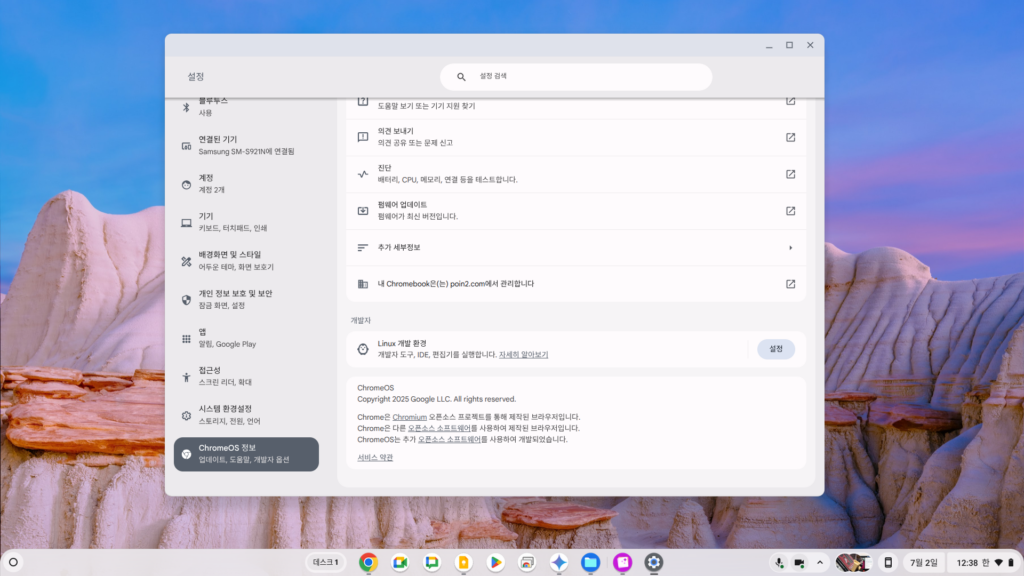The height and width of the screenshot is (576, 1024).
Task: Open 의견 보내기 external link icon
Action: point(790,137)
